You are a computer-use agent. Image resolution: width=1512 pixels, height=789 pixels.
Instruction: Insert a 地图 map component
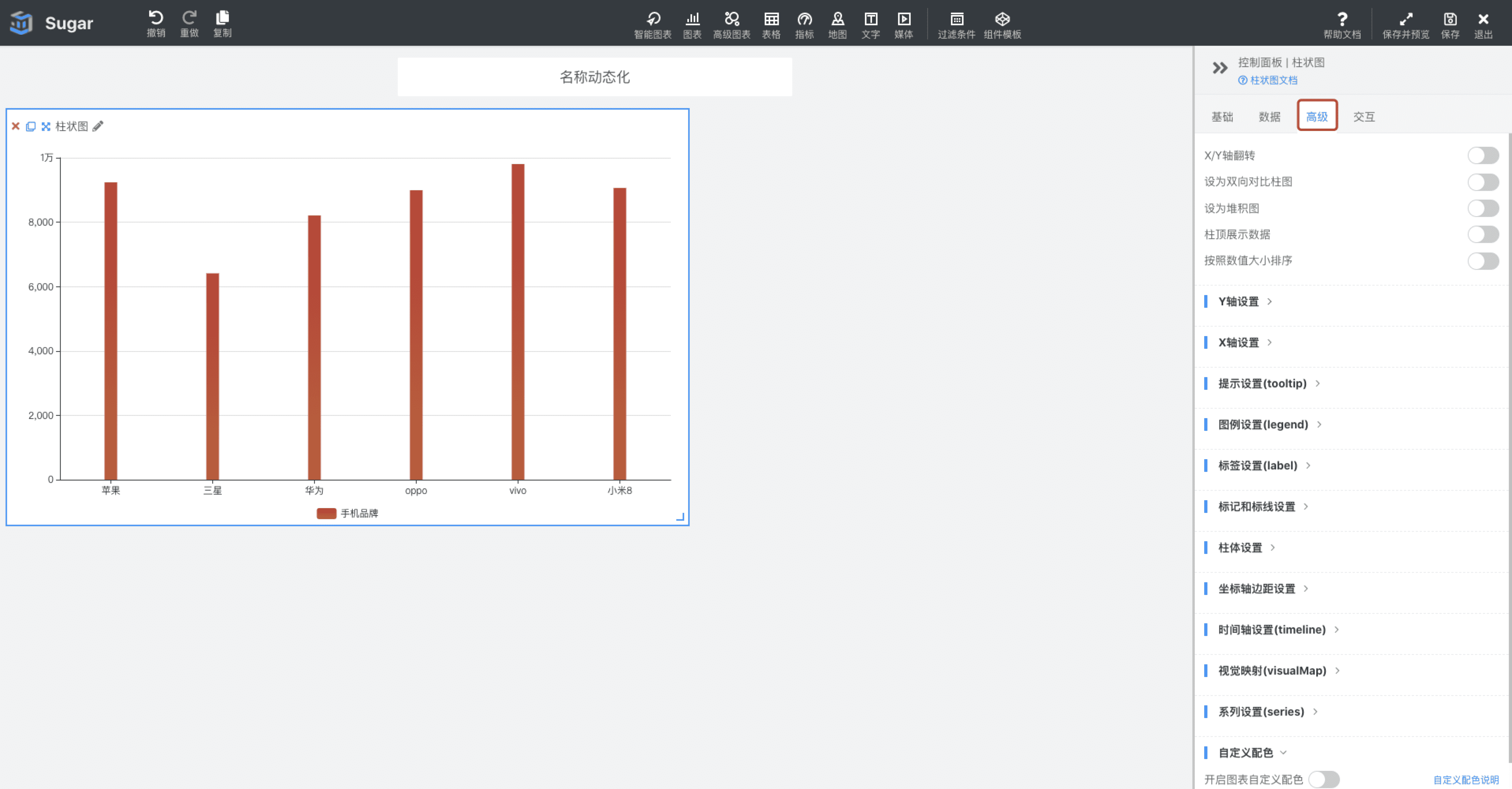838,25
